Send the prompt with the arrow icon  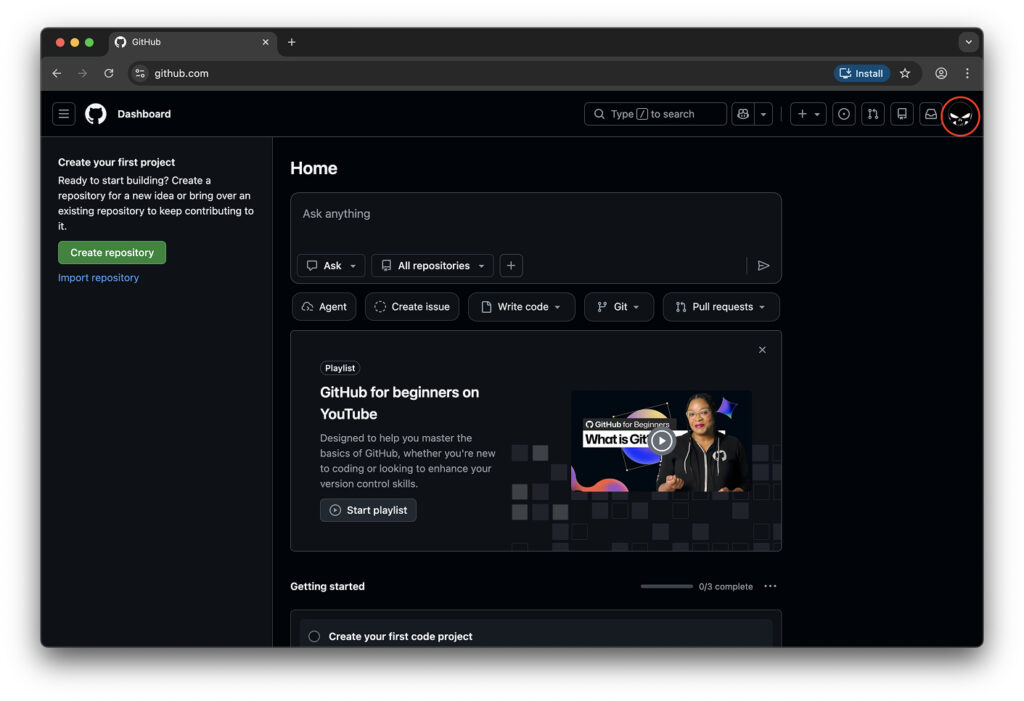point(763,265)
